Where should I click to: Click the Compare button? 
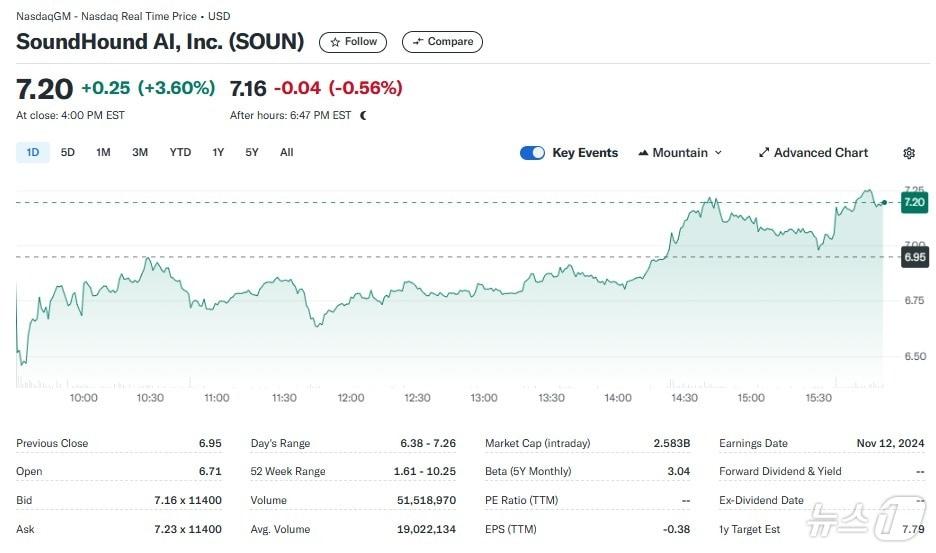pyautogui.click(x=442, y=42)
